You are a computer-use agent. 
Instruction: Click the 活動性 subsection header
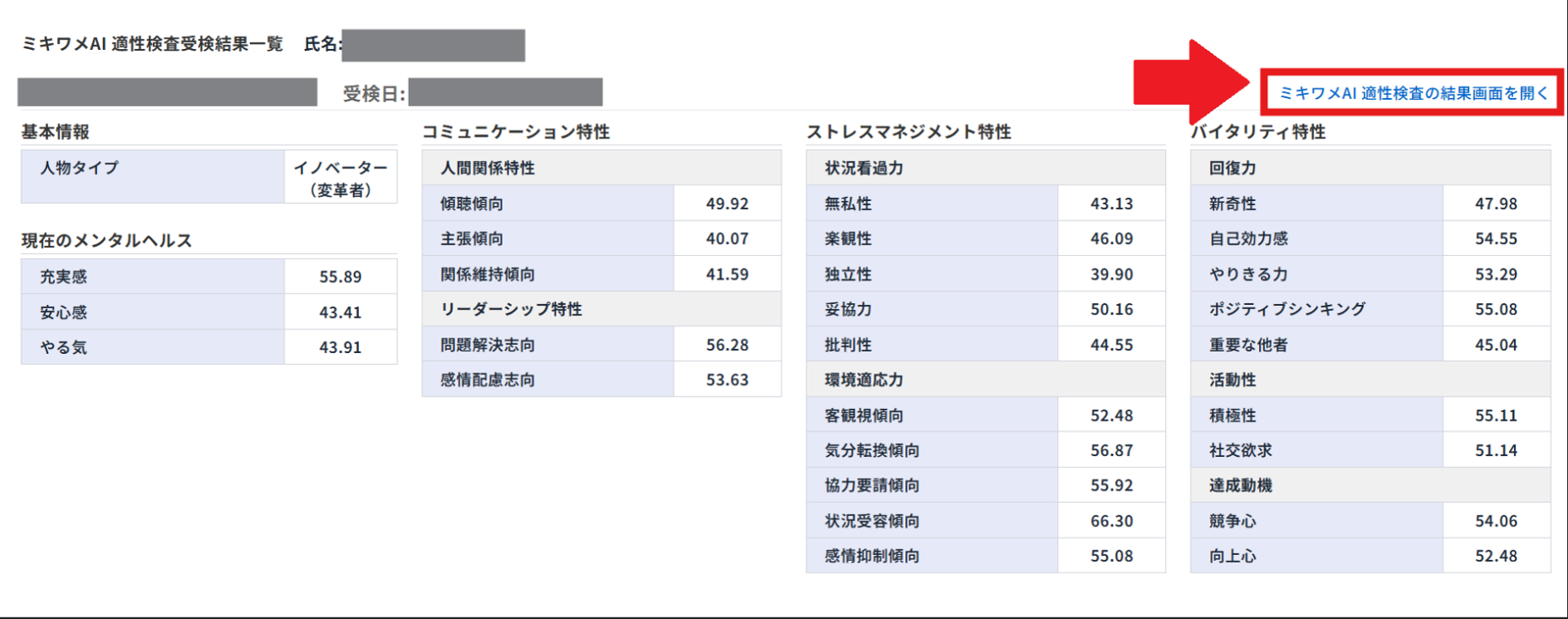pyautogui.click(x=1232, y=380)
